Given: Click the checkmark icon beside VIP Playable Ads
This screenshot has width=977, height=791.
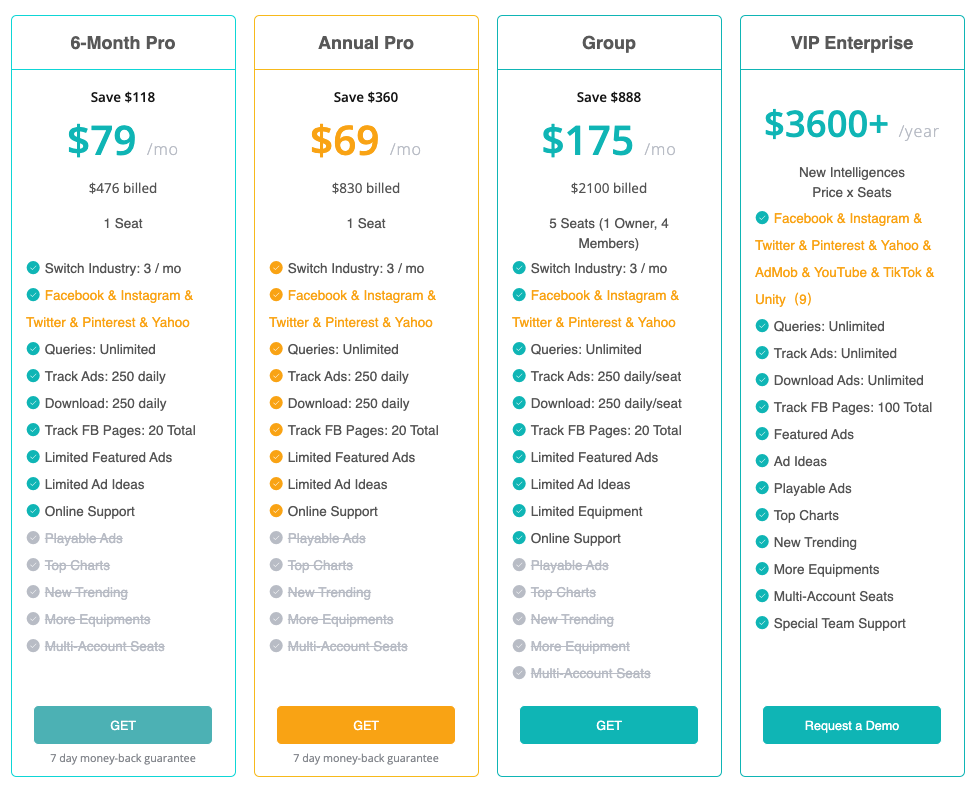Looking at the screenshot, I should [x=762, y=488].
